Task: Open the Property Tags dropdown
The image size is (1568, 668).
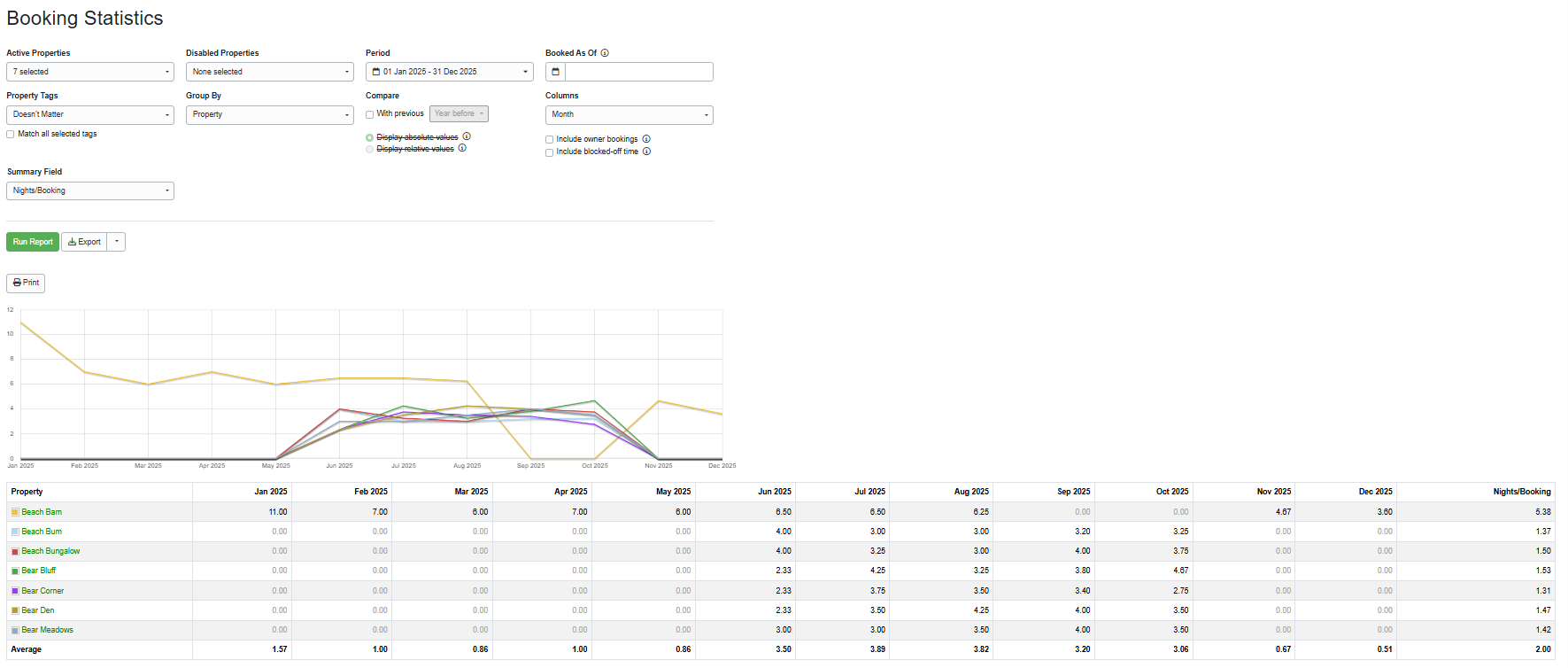Action: pyautogui.click(x=90, y=114)
